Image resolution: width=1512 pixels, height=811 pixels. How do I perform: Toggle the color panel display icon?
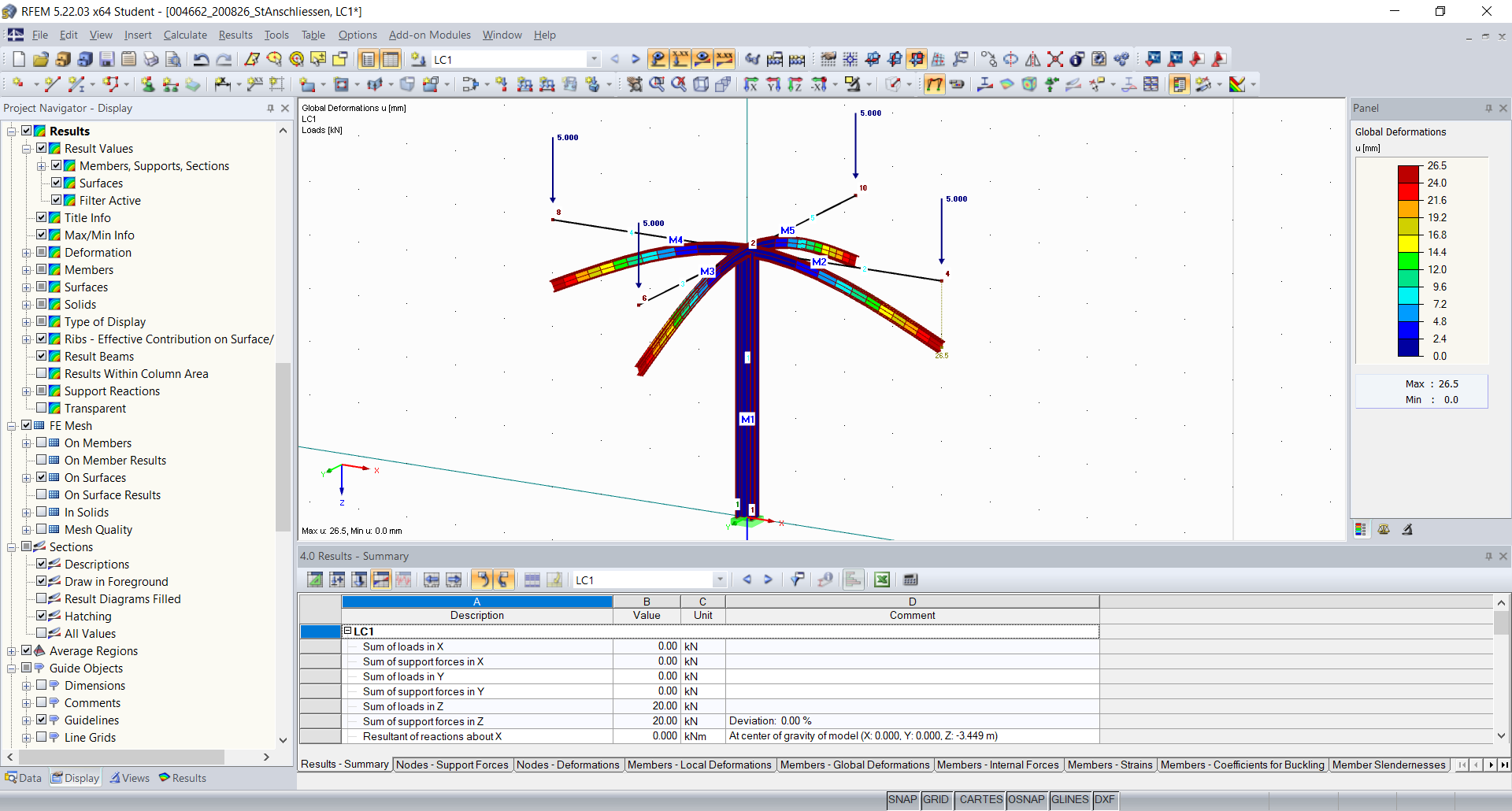pos(1179,84)
